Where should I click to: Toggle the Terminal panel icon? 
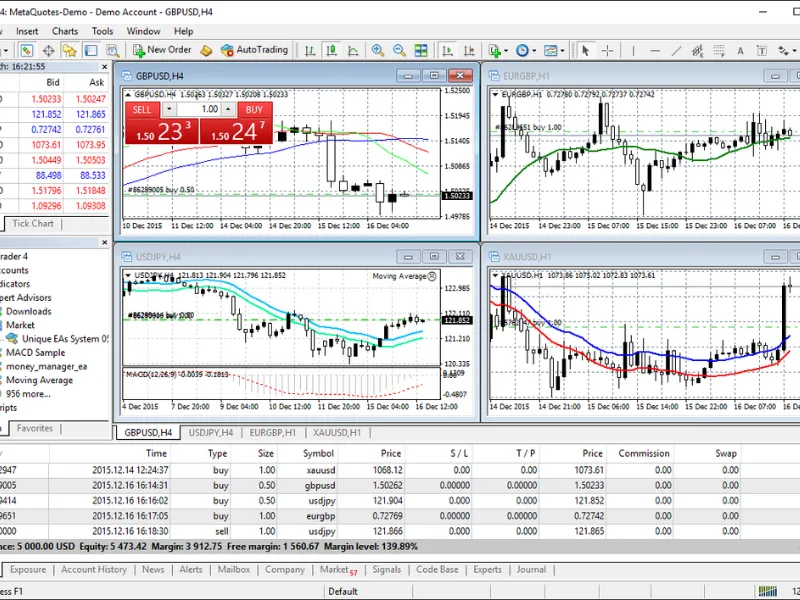pos(91,51)
